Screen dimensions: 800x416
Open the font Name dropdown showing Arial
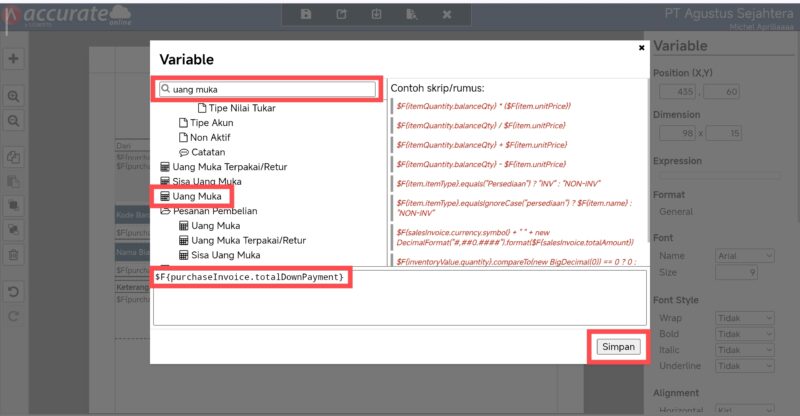tap(744, 257)
